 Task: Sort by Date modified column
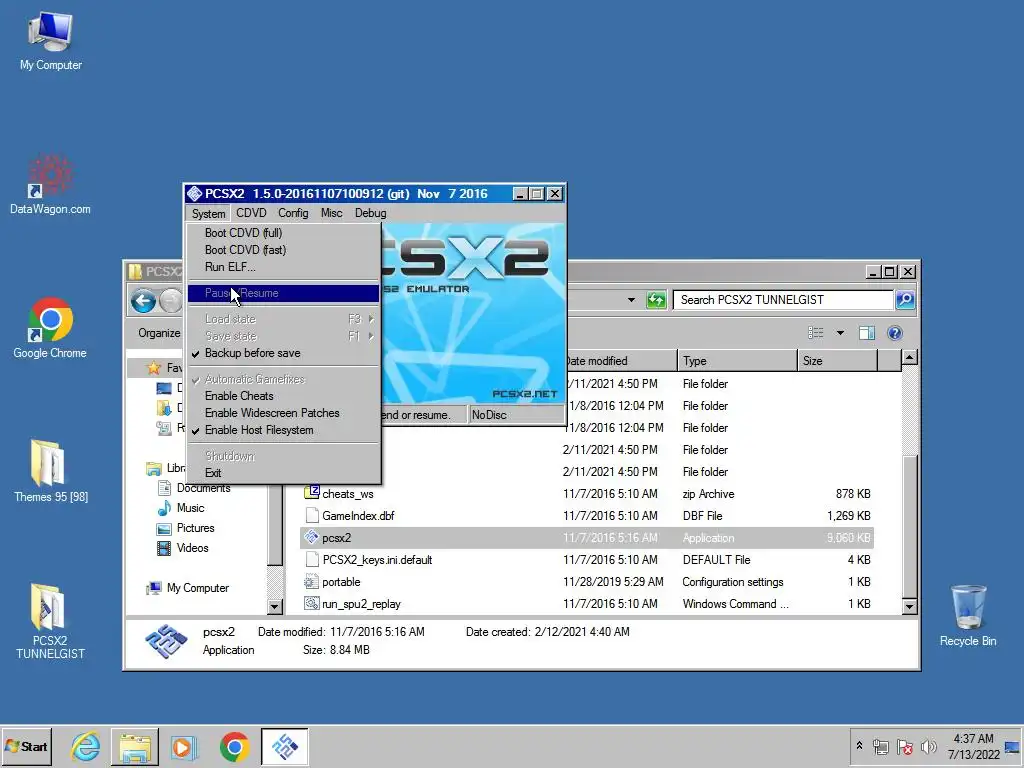620,360
